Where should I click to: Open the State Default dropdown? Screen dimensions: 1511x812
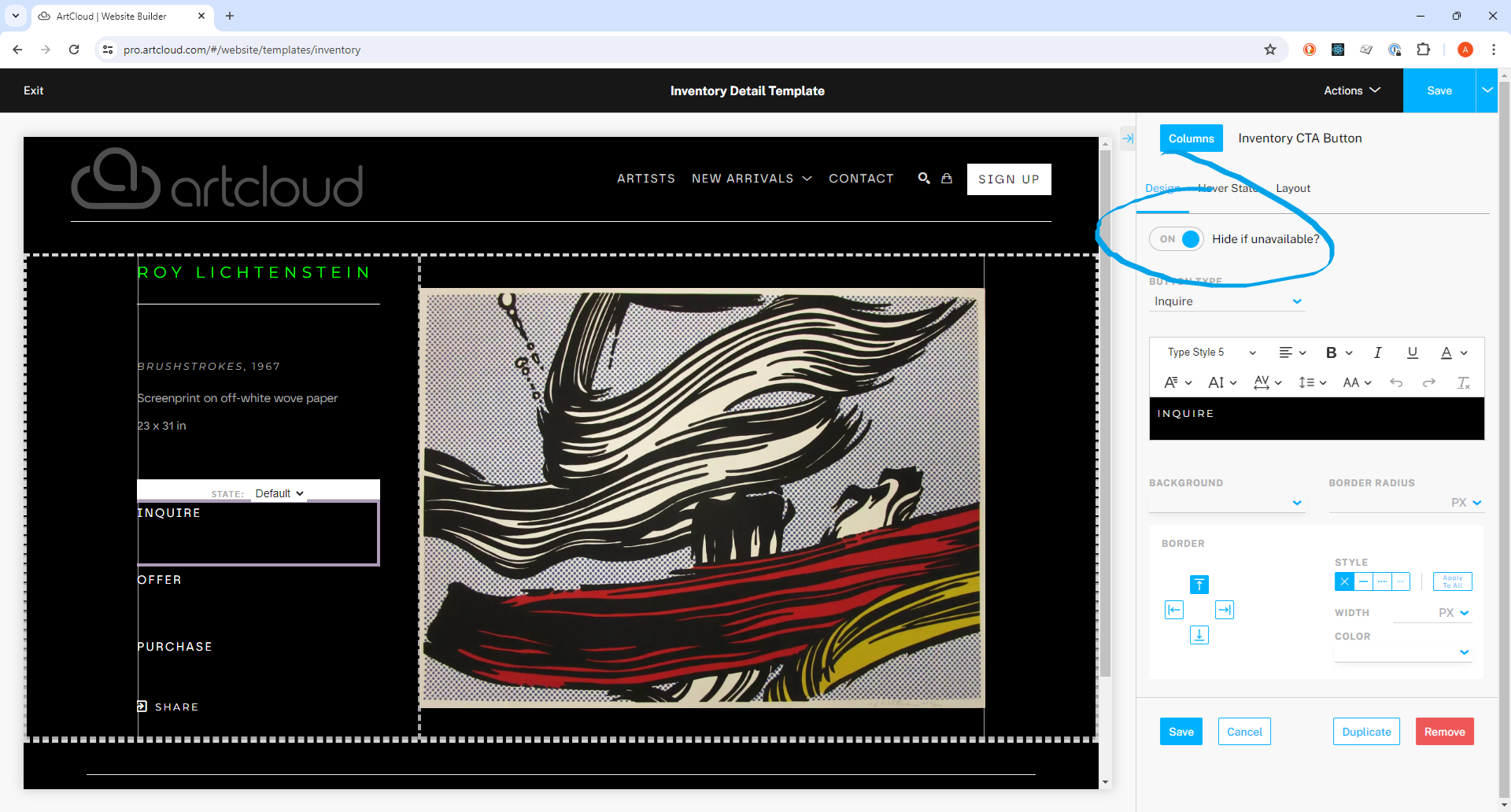pyautogui.click(x=279, y=493)
